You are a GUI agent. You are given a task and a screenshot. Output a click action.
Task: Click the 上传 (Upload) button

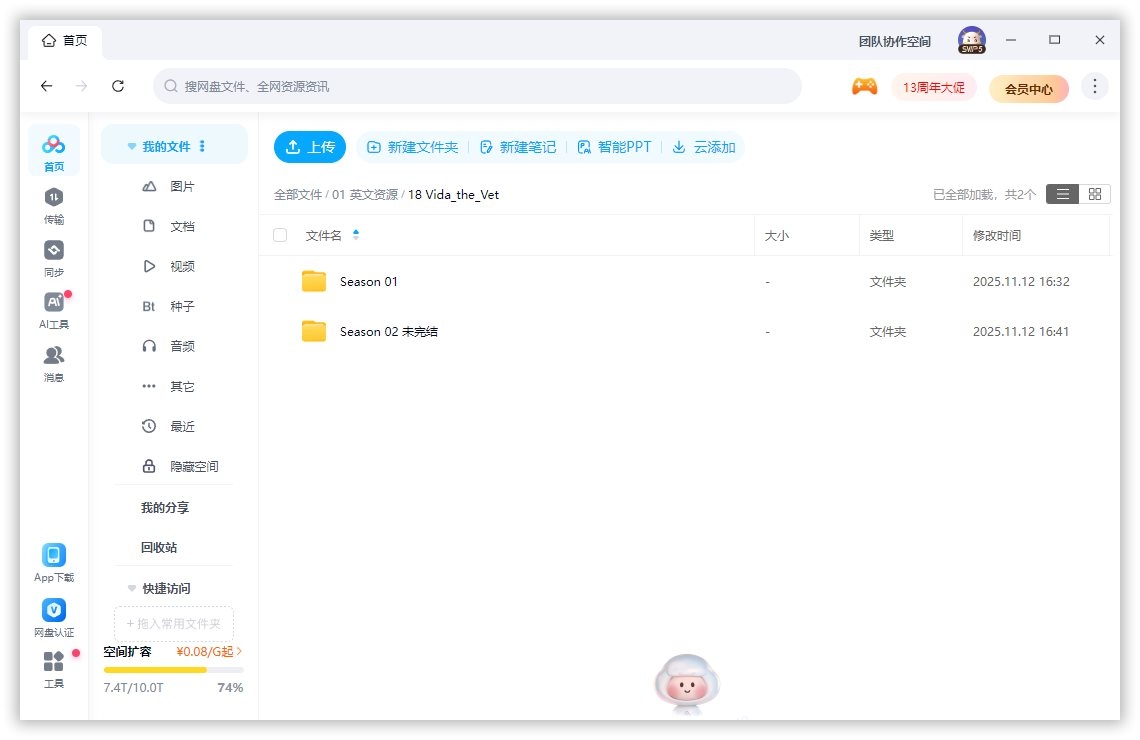[x=310, y=146]
